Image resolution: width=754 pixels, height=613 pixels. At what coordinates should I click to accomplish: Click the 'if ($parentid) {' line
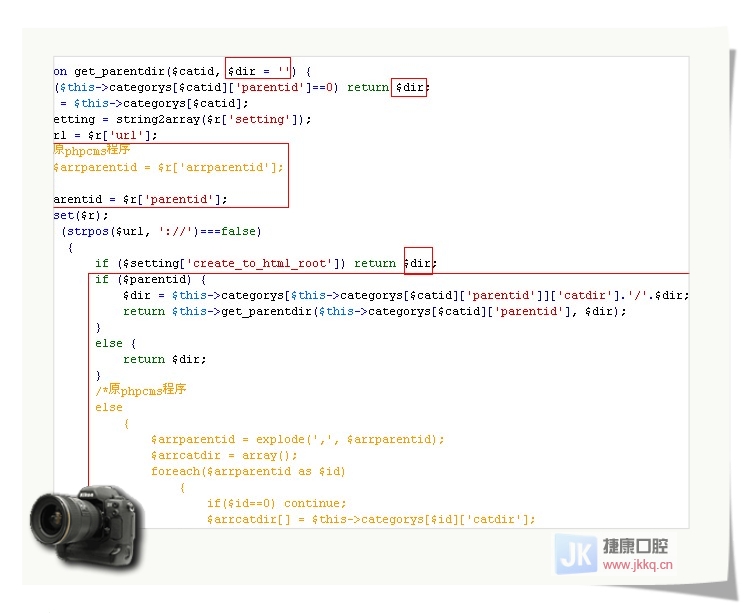pyautogui.click(x=151, y=279)
